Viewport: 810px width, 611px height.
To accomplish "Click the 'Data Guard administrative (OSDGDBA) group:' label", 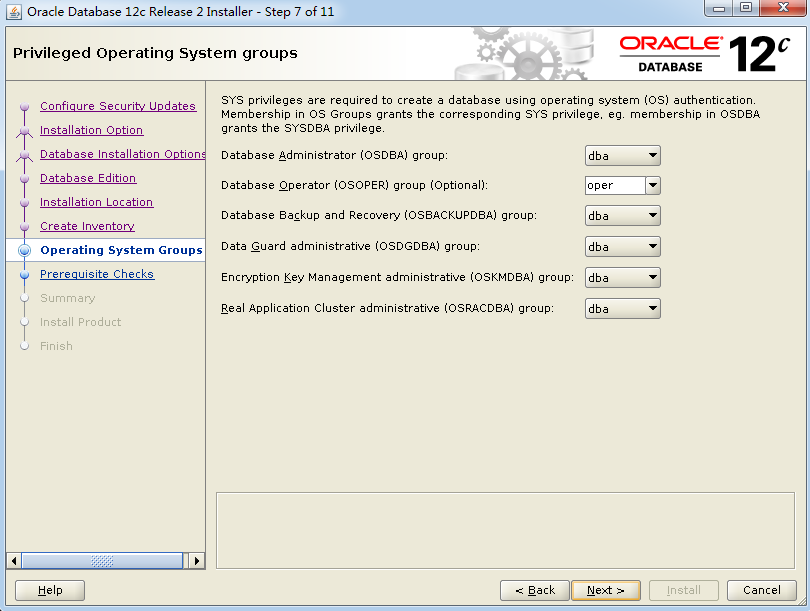I will pos(350,246).
